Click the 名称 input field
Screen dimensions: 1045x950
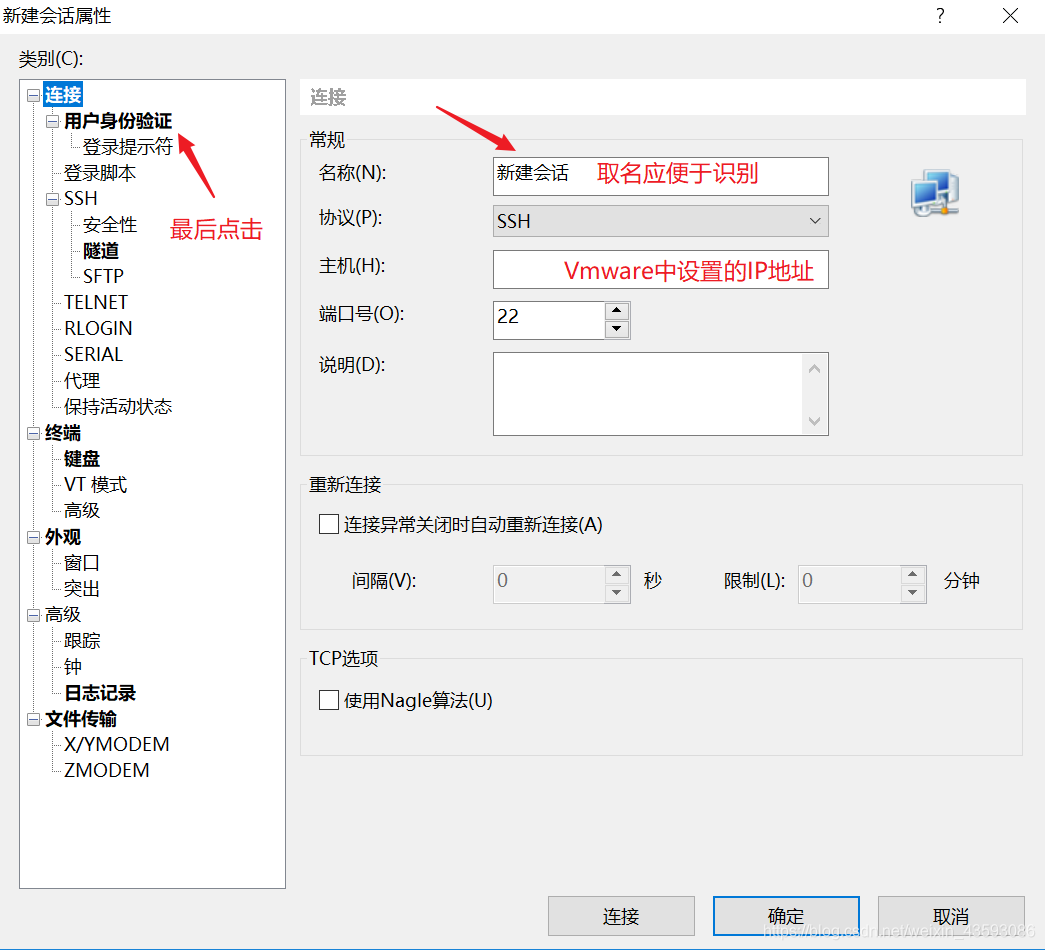pos(660,176)
